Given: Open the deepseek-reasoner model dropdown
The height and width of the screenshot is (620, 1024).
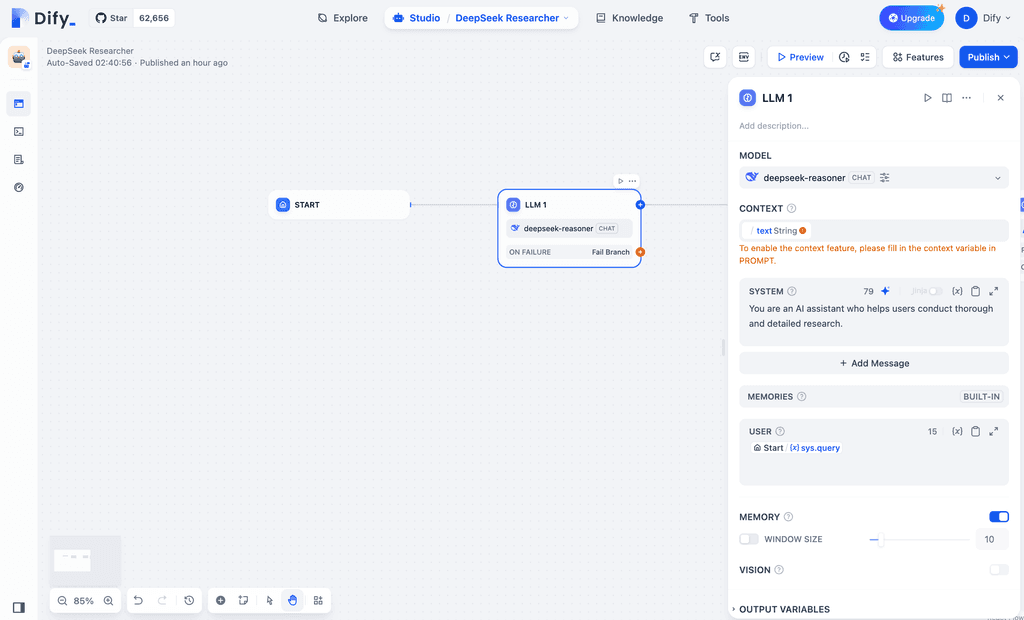Looking at the screenshot, I should click(873, 177).
